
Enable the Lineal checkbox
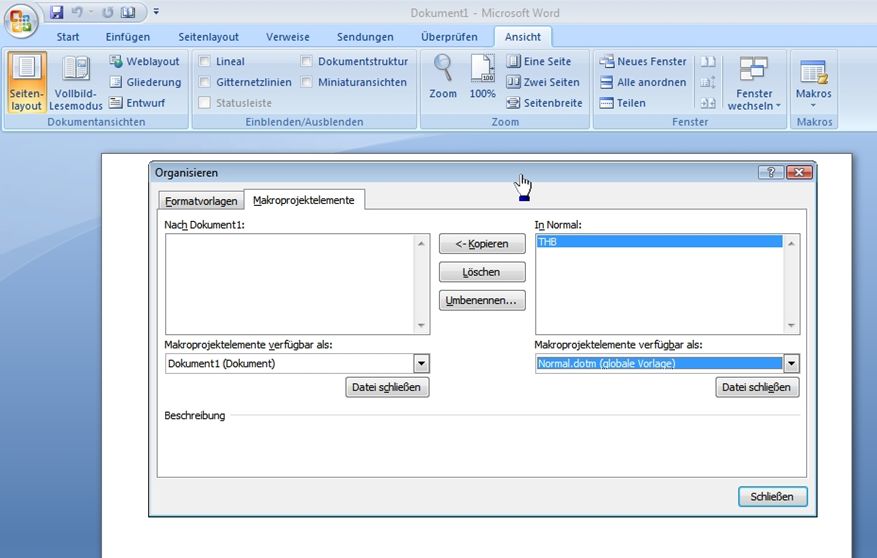205,62
